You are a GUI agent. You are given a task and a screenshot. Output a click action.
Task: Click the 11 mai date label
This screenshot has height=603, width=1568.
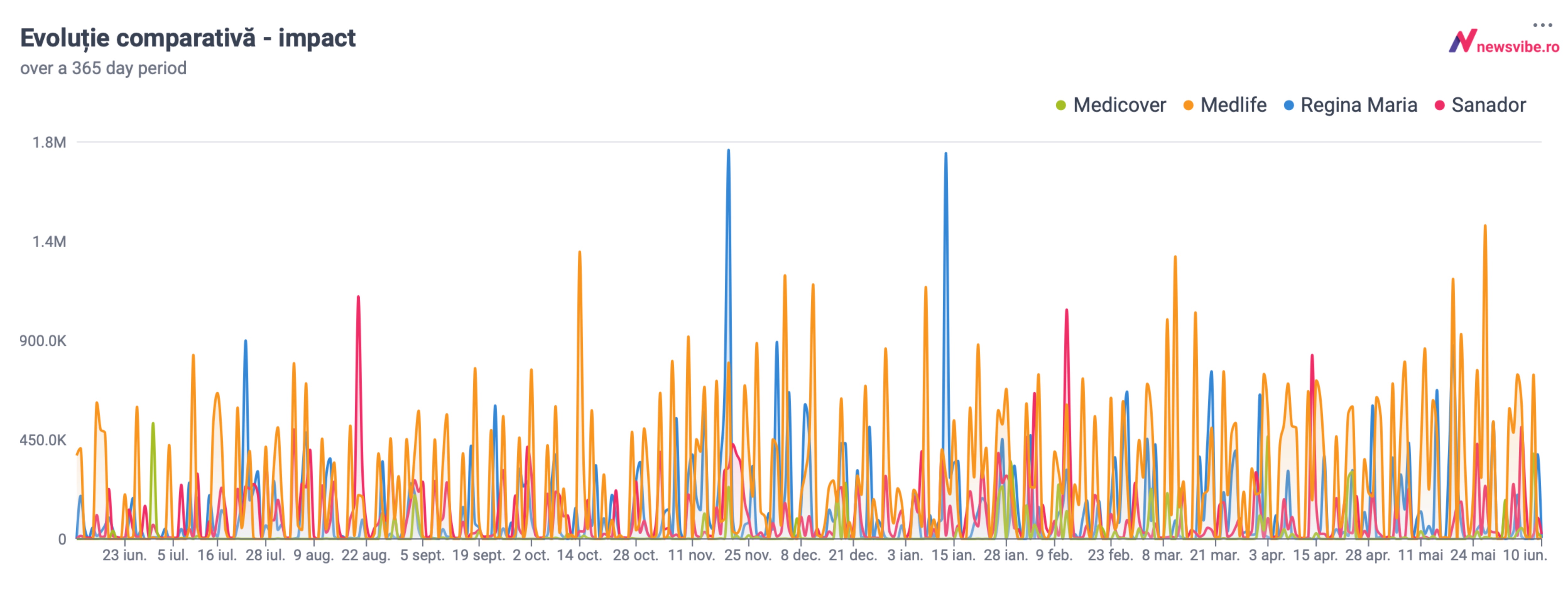pyautogui.click(x=1420, y=555)
